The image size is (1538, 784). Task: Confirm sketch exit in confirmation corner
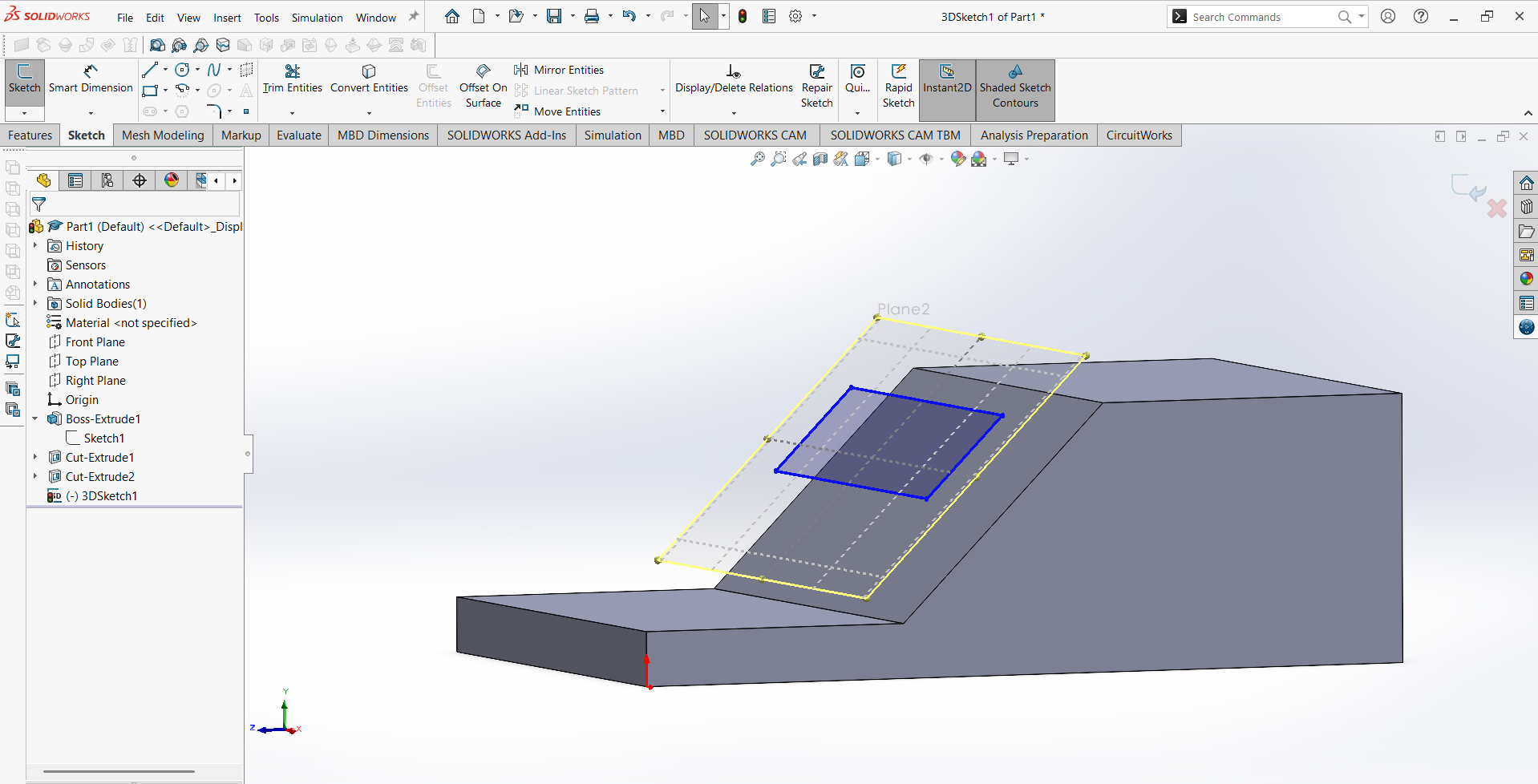tap(1467, 188)
